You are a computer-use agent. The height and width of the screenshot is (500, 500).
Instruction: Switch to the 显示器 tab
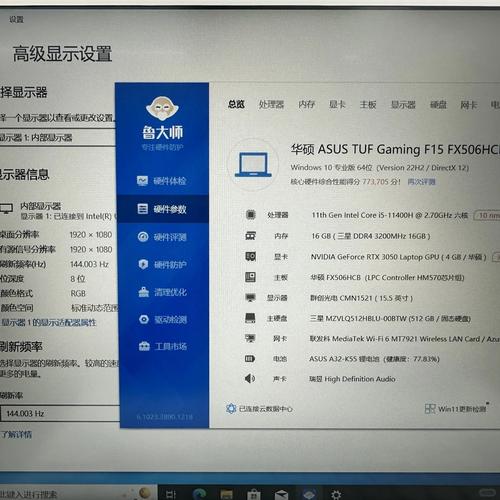[x=403, y=105]
